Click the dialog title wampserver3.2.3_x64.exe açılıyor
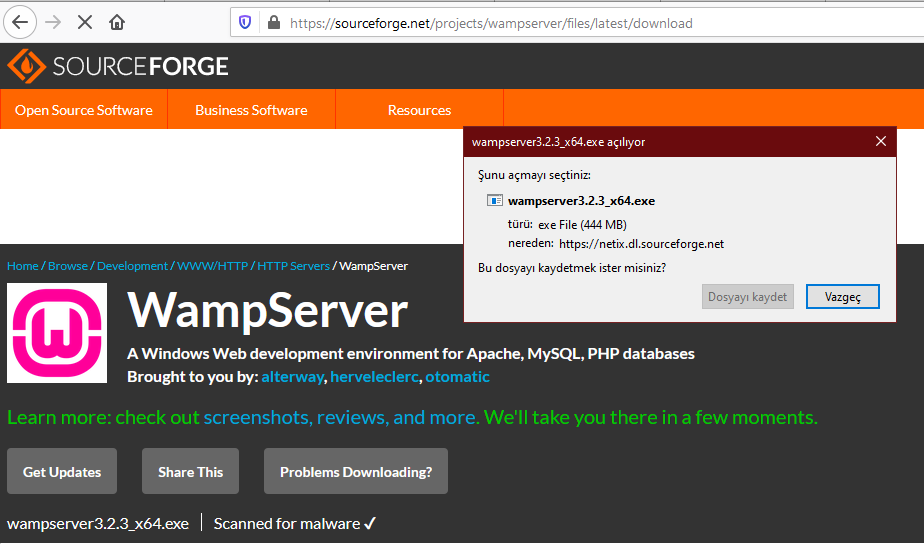Image resolution: width=924 pixels, height=544 pixels. coord(558,142)
